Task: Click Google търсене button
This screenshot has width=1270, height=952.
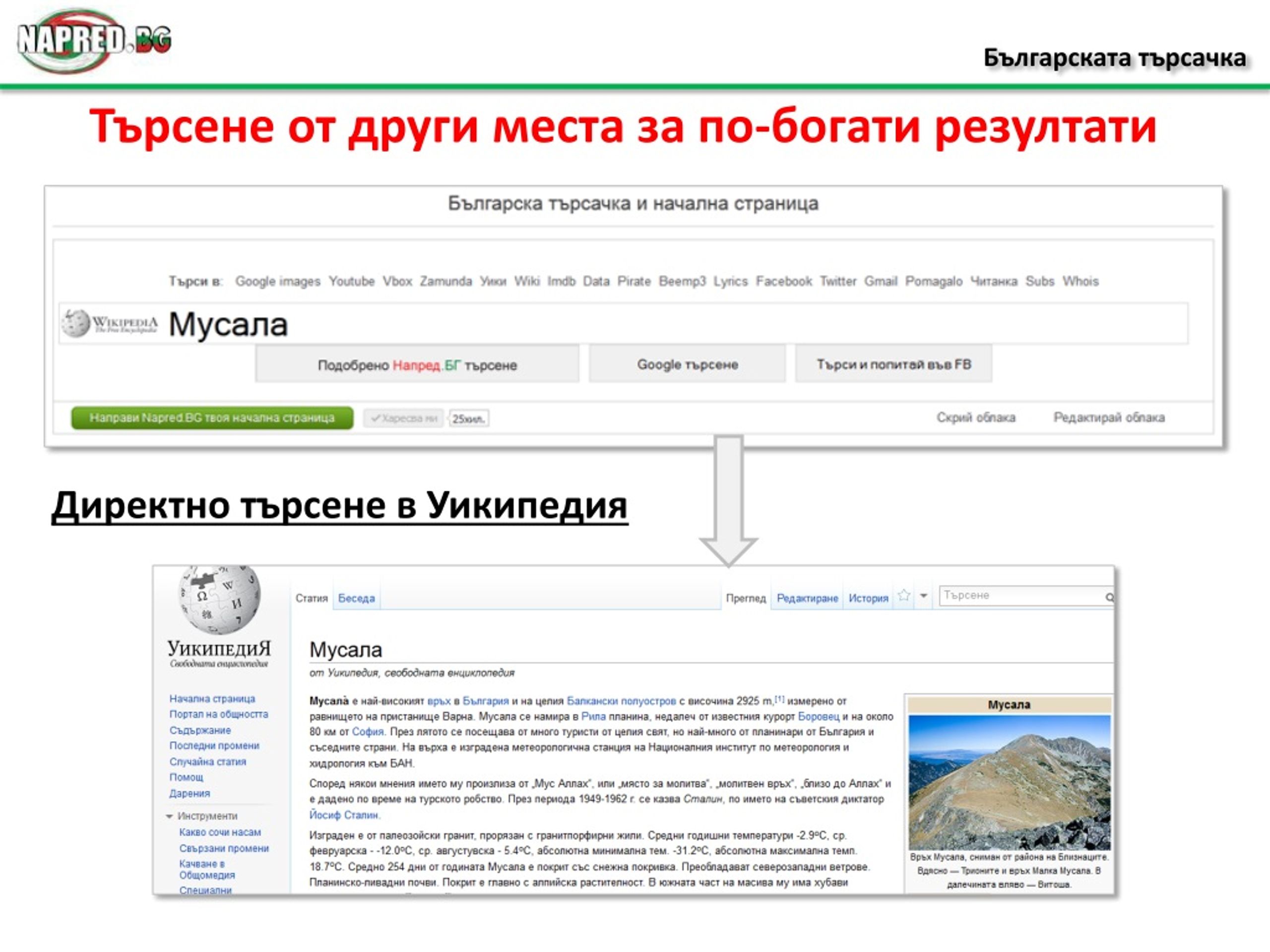Action: (687, 364)
